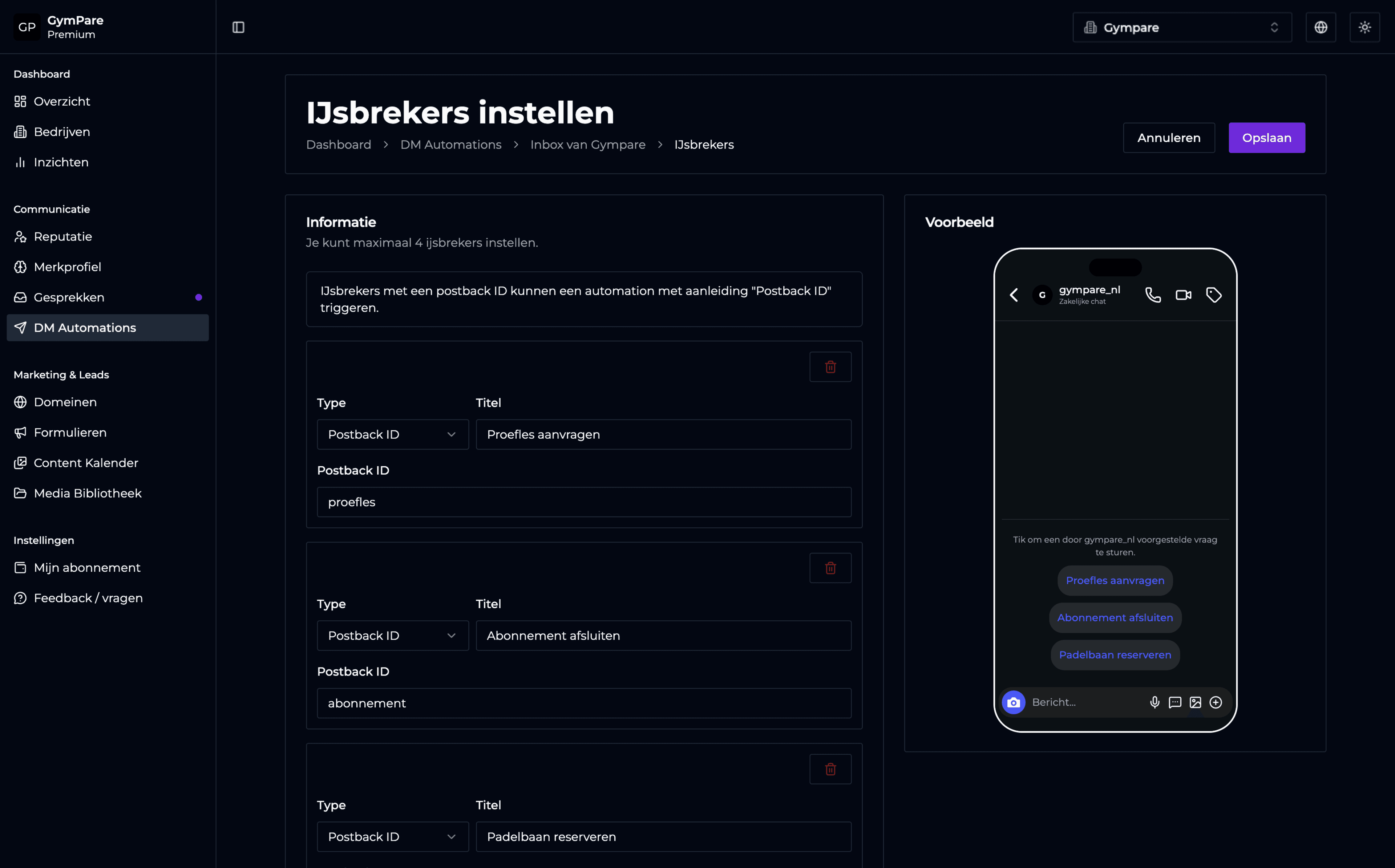This screenshot has height=868, width=1395.
Task: Select DM Automations menu item
Action: pyautogui.click(x=108, y=328)
